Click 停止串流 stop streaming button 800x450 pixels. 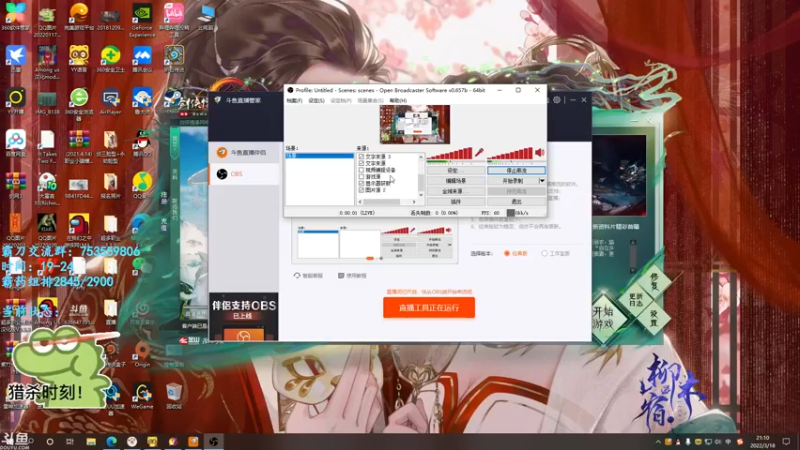click(516, 170)
